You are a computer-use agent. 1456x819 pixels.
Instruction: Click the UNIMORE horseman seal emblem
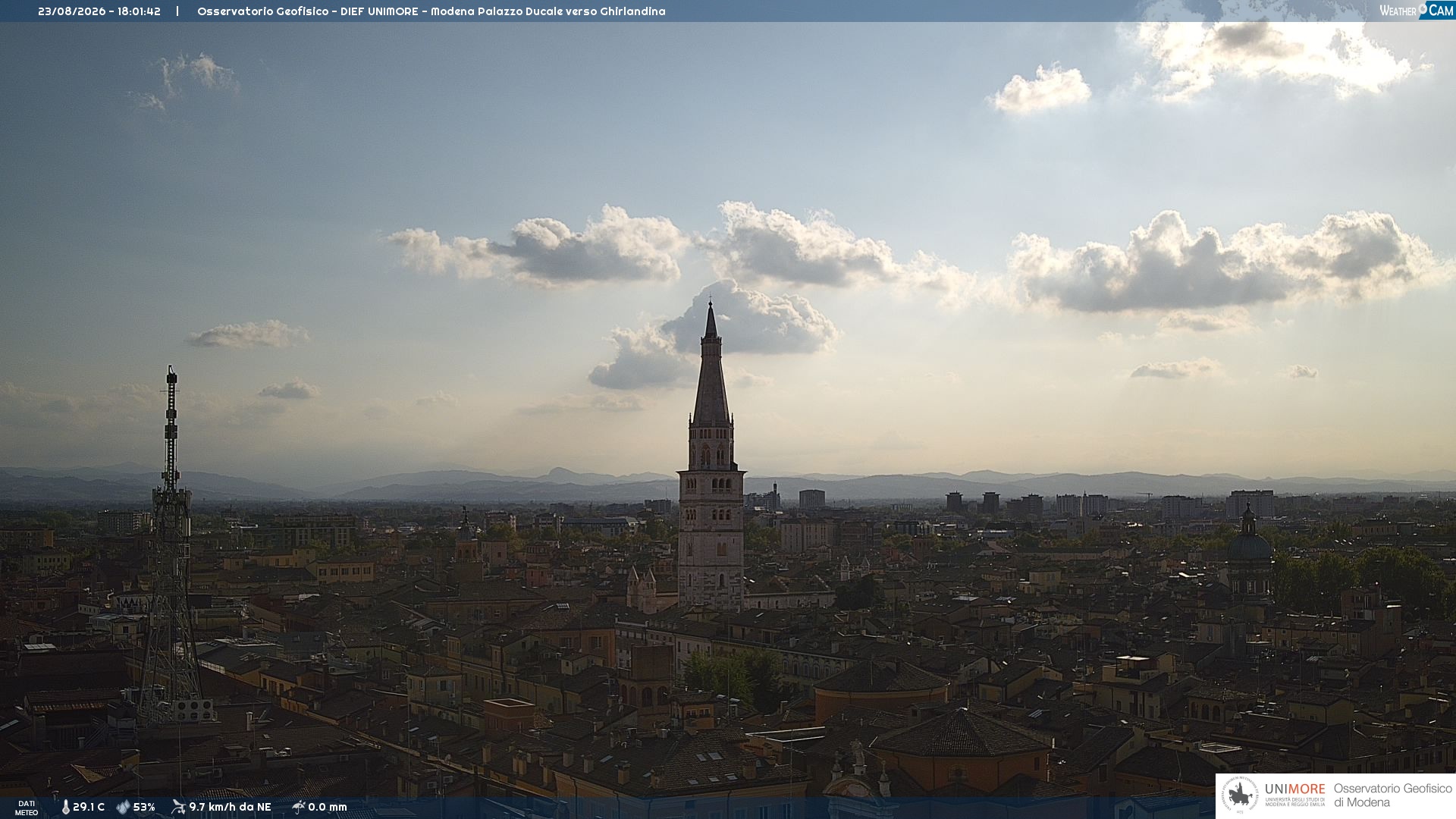(1240, 795)
